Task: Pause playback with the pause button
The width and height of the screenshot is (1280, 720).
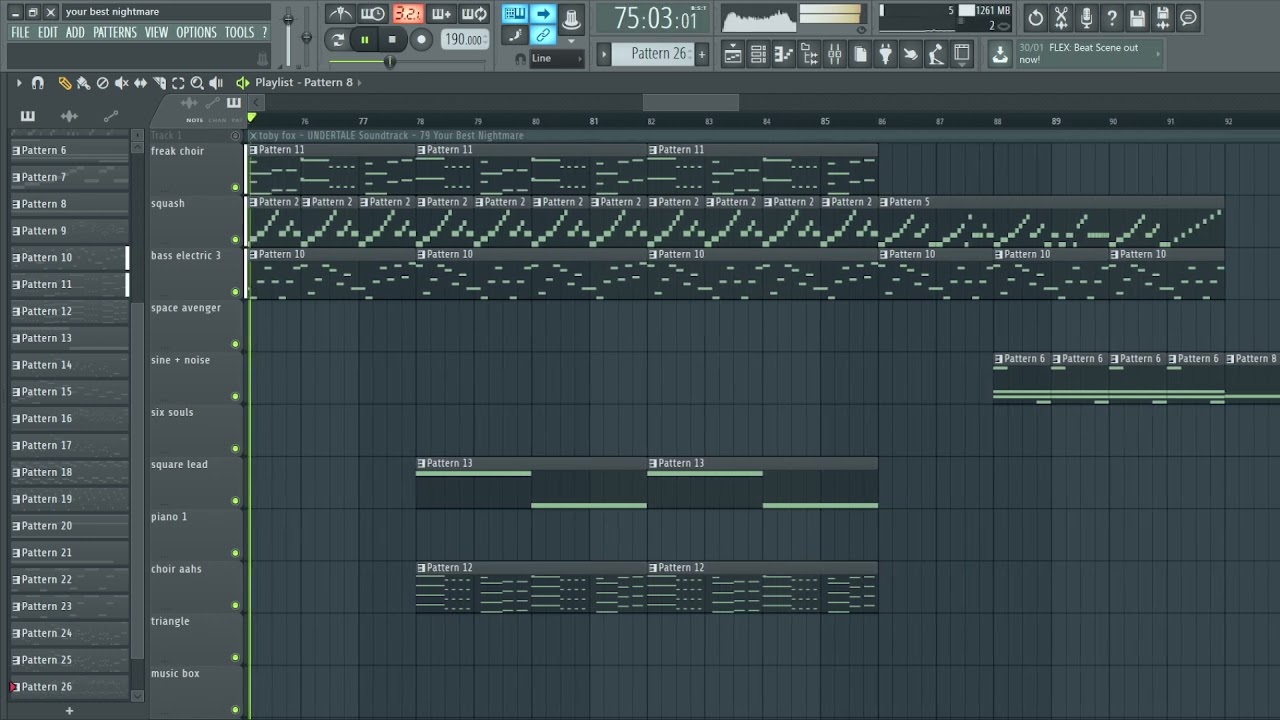Action: (x=365, y=40)
